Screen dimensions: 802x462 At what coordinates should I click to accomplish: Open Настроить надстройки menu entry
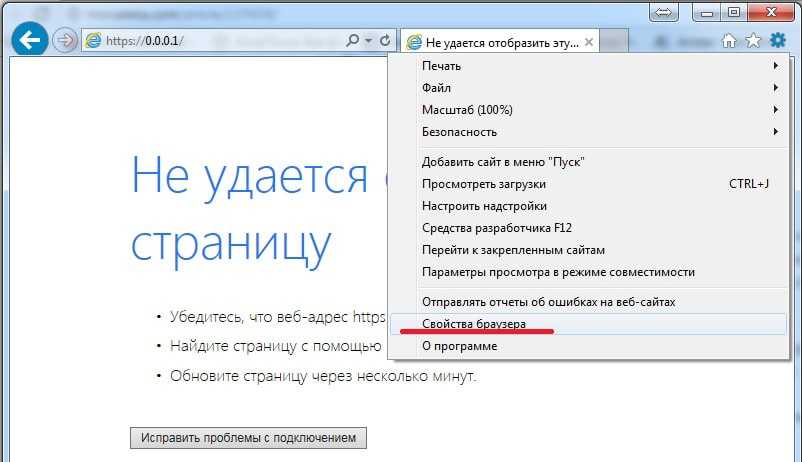point(484,206)
